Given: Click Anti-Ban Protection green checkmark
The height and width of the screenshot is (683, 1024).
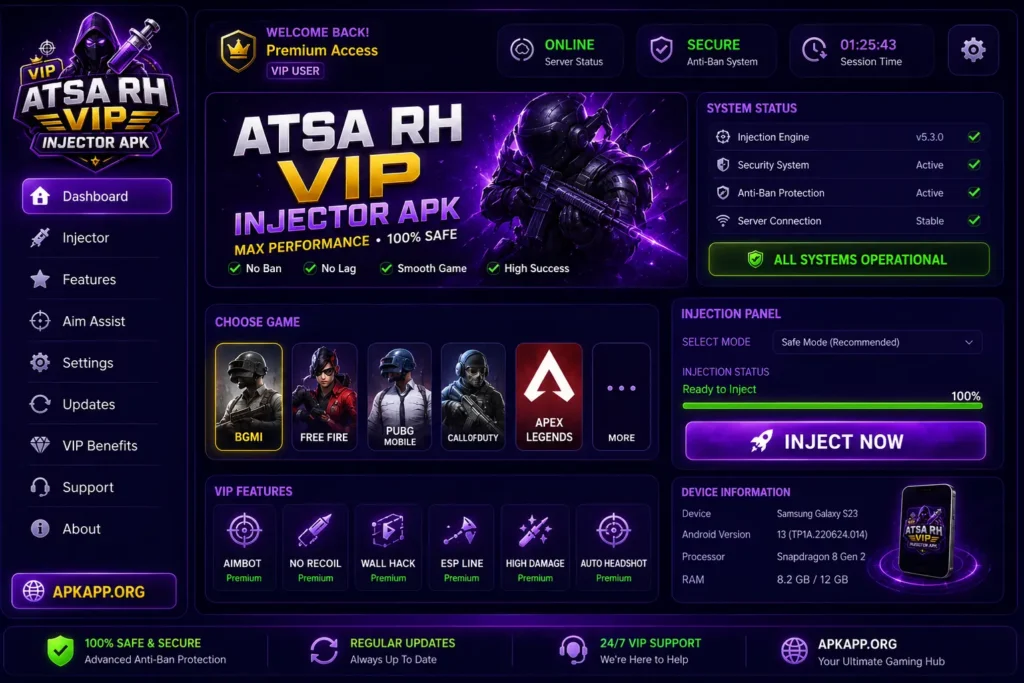Looking at the screenshot, I should click(974, 193).
